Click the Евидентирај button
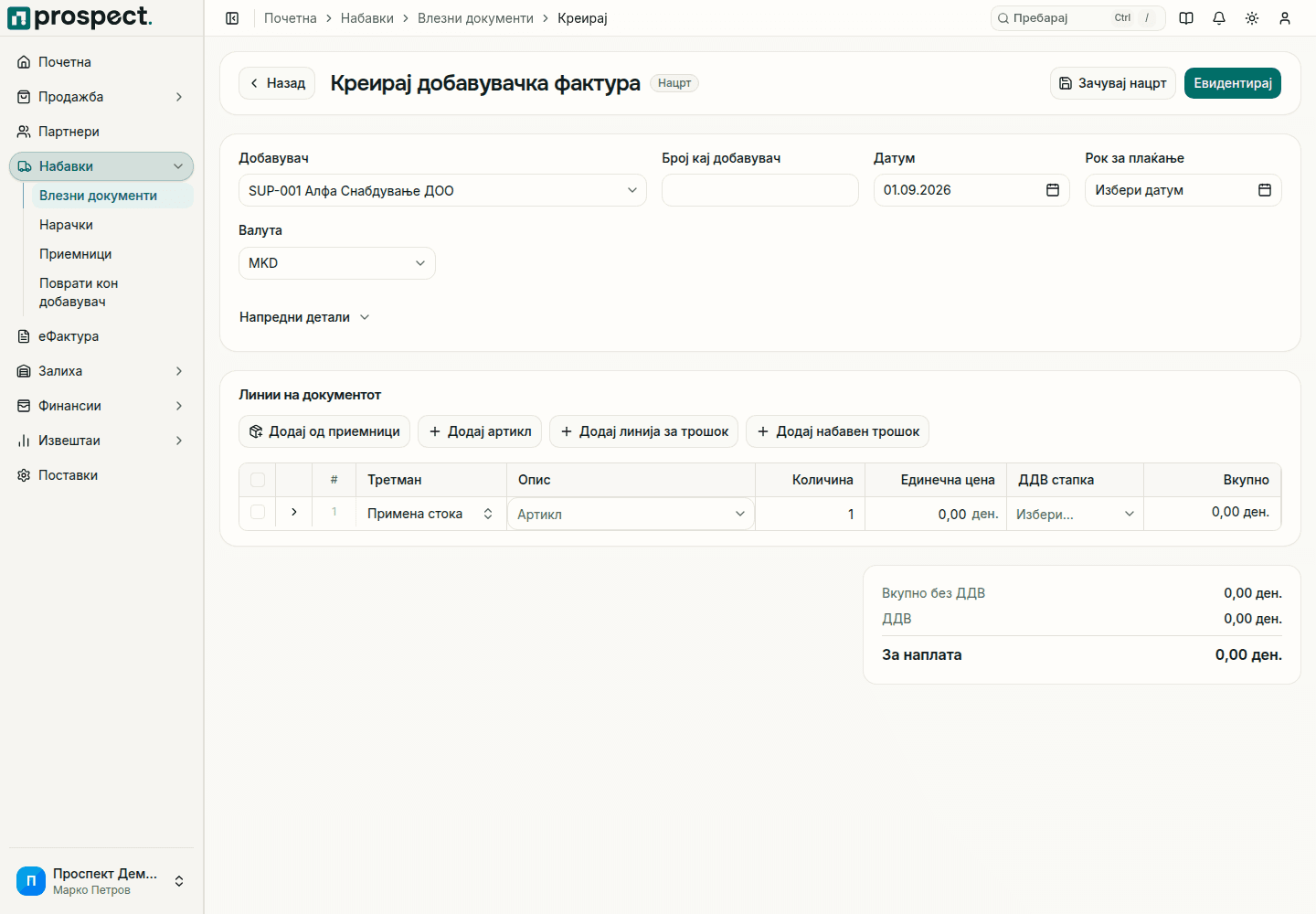Viewport: 1316px width, 914px height. (x=1233, y=83)
